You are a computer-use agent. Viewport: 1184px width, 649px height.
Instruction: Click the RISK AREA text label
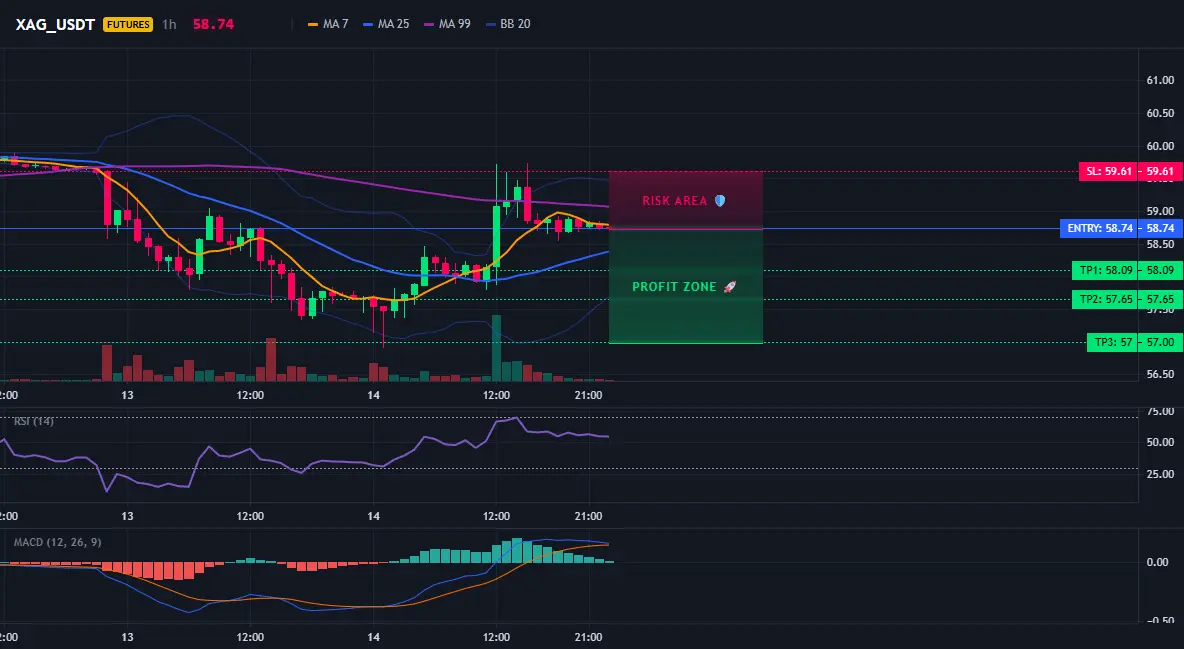(674, 201)
